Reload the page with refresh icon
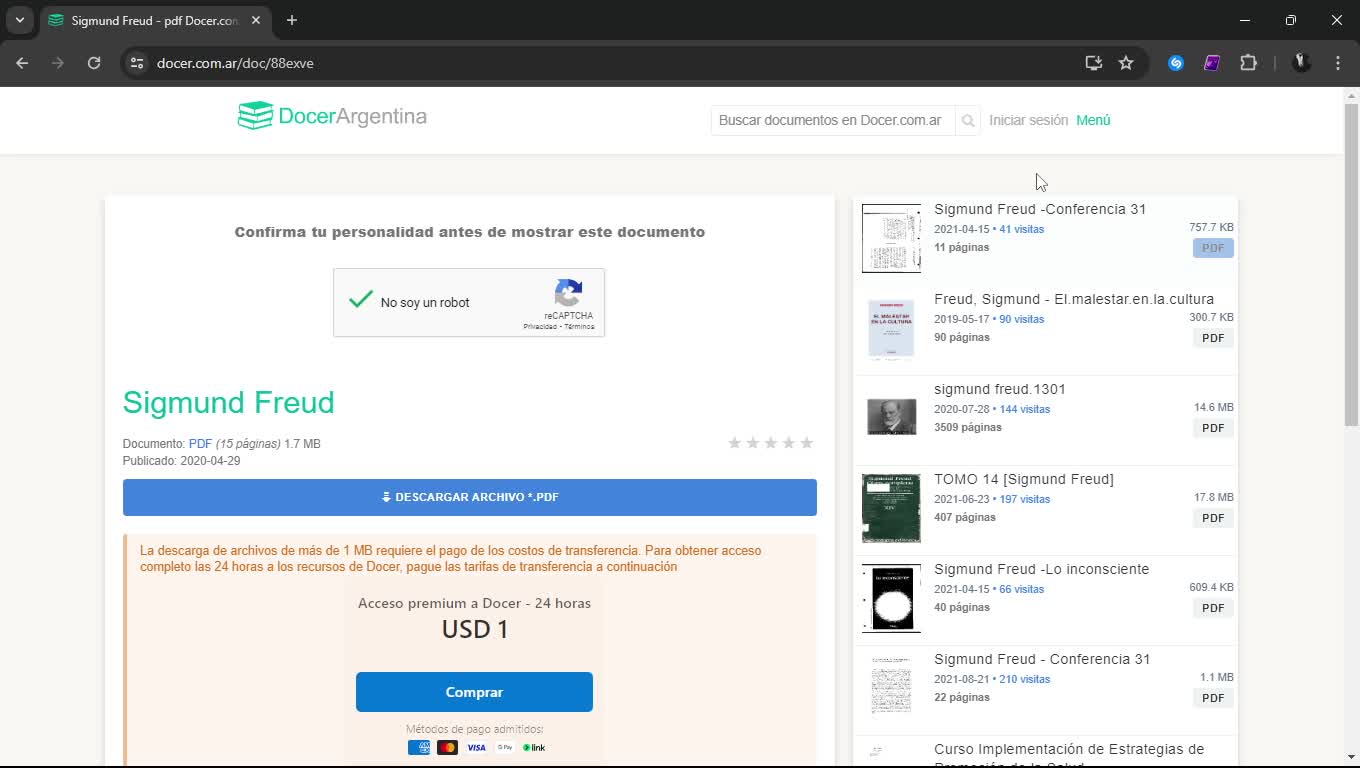The height and width of the screenshot is (768, 1360). 94,63
